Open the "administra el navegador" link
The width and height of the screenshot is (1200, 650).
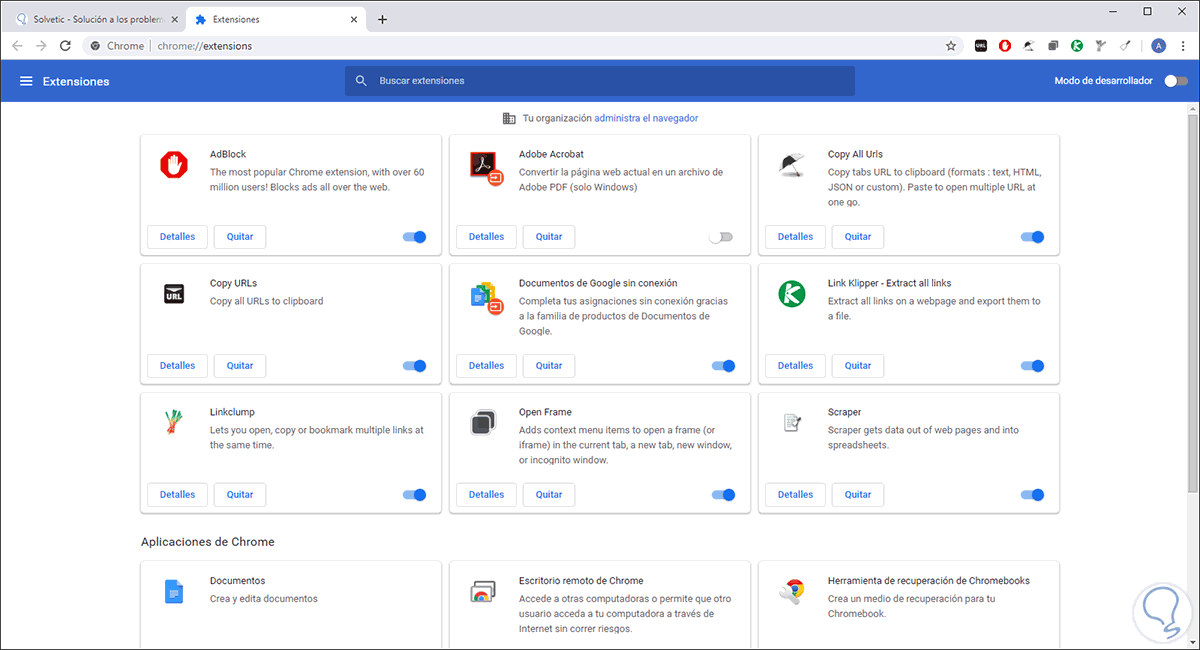pos(645,118)
